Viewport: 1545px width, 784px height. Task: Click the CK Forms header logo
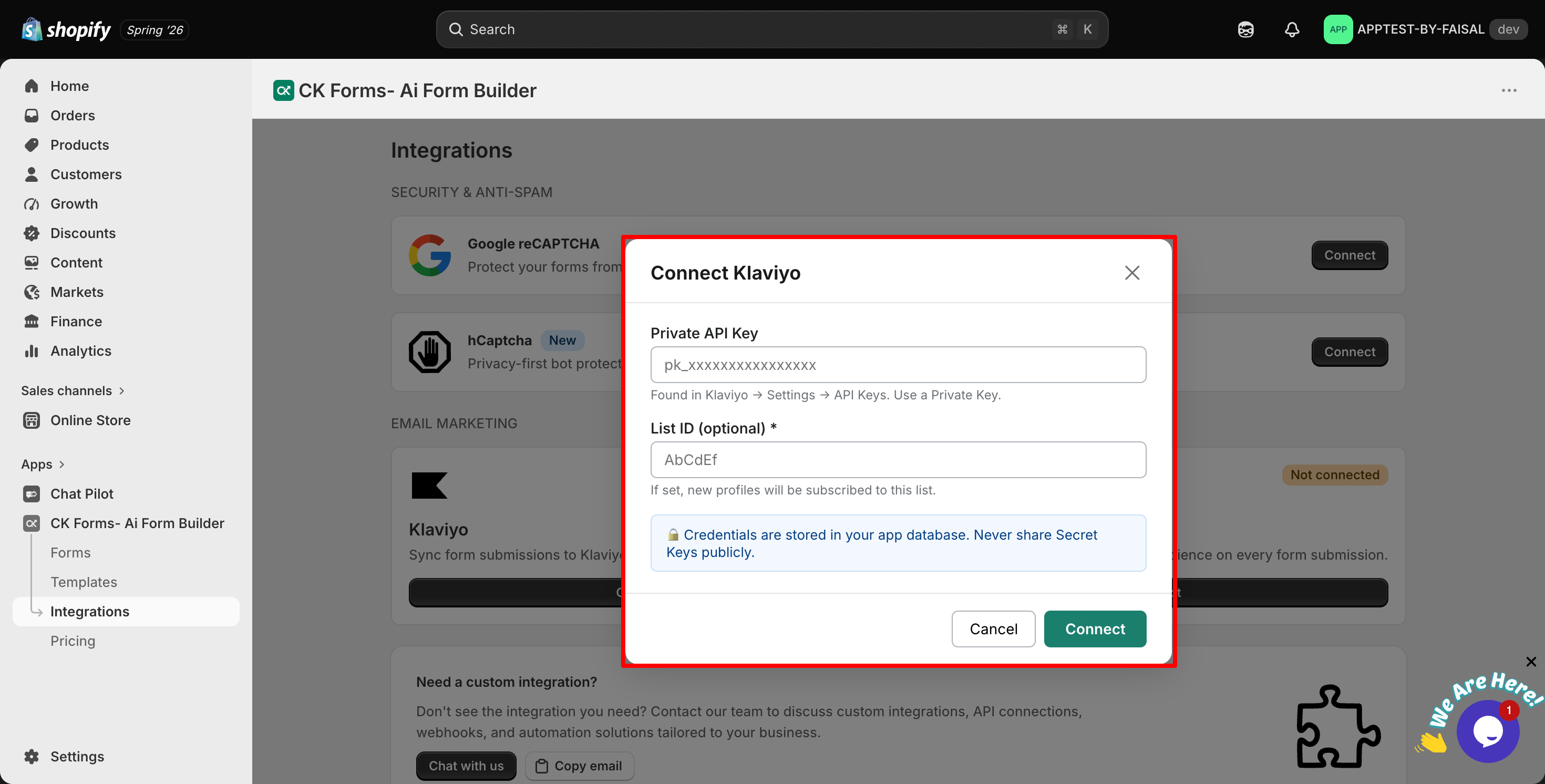point(283,90)
